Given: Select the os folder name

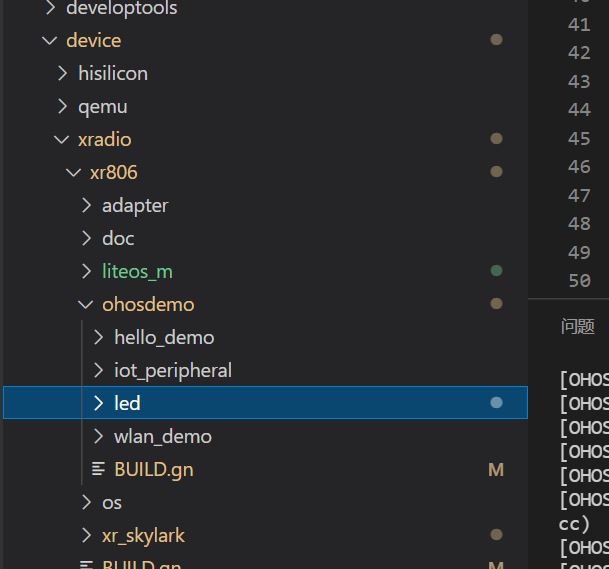Looking at the screenshot, I should click(112, 503).
